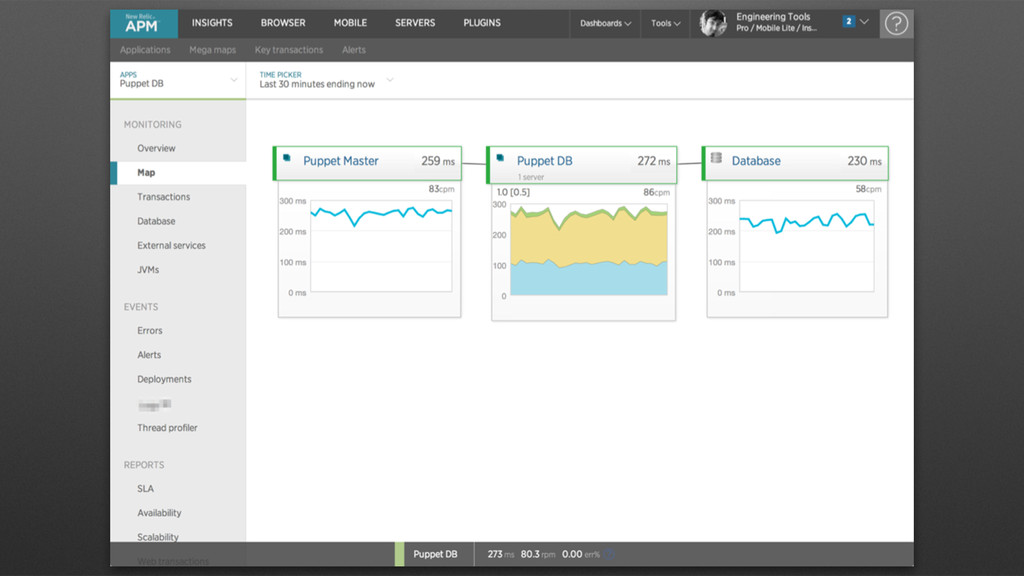Open Mega maps in sub-navigation
1024x576 pixels.
(212, 50)
